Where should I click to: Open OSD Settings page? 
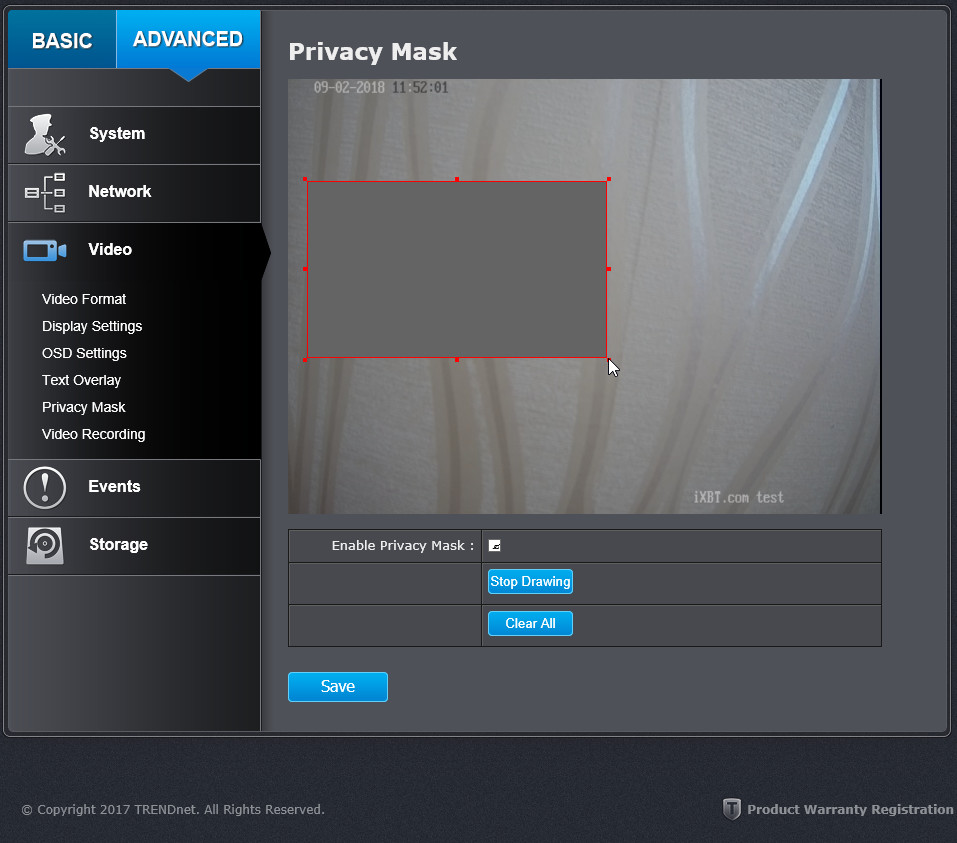coord(84,353)
